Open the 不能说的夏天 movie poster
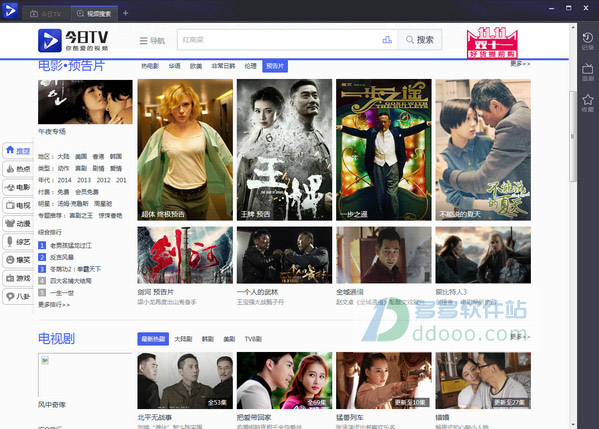Image resolution: width=599 pixels, height=429 pixels. [483, 150]
